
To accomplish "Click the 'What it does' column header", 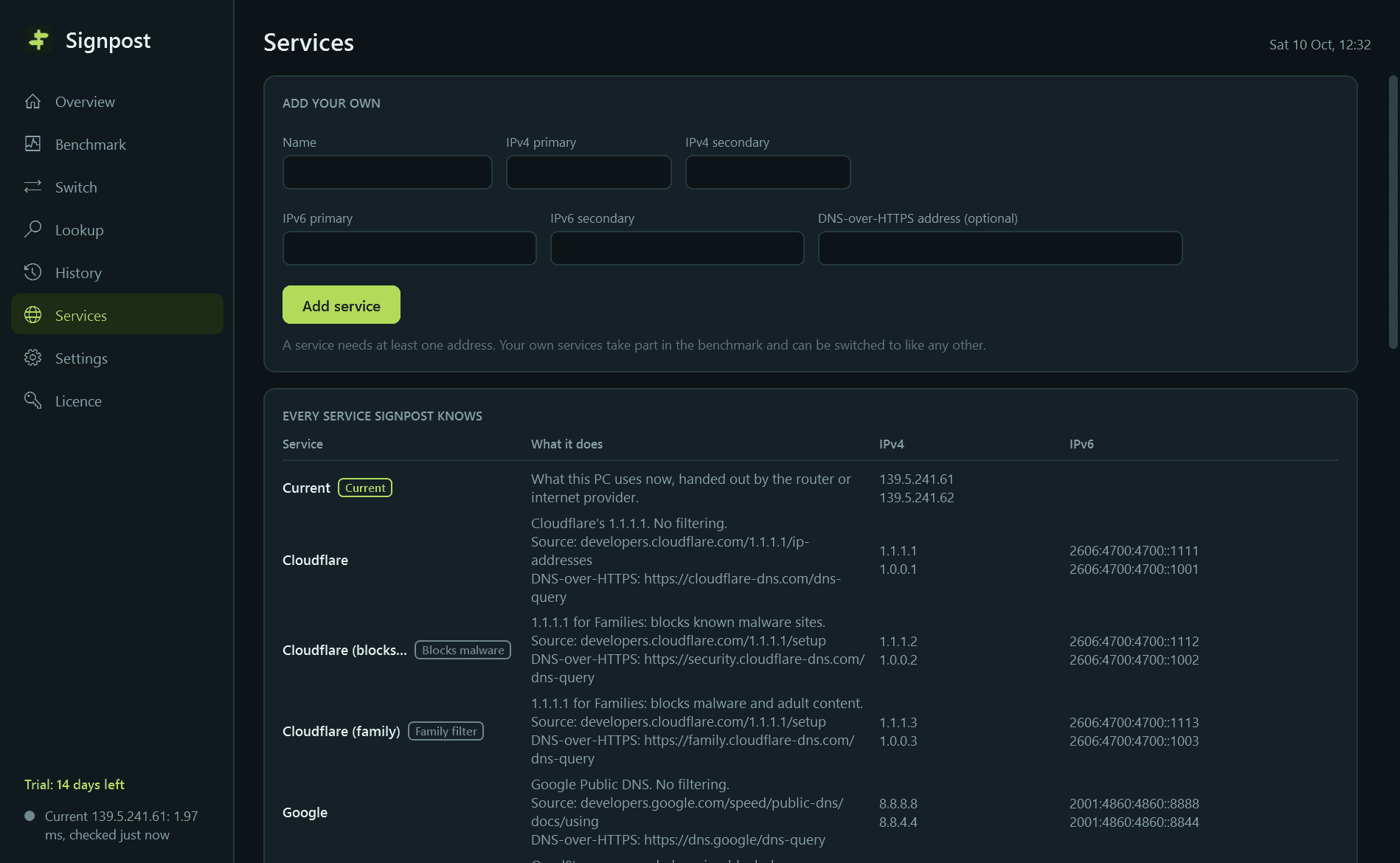I will [566, 444].
